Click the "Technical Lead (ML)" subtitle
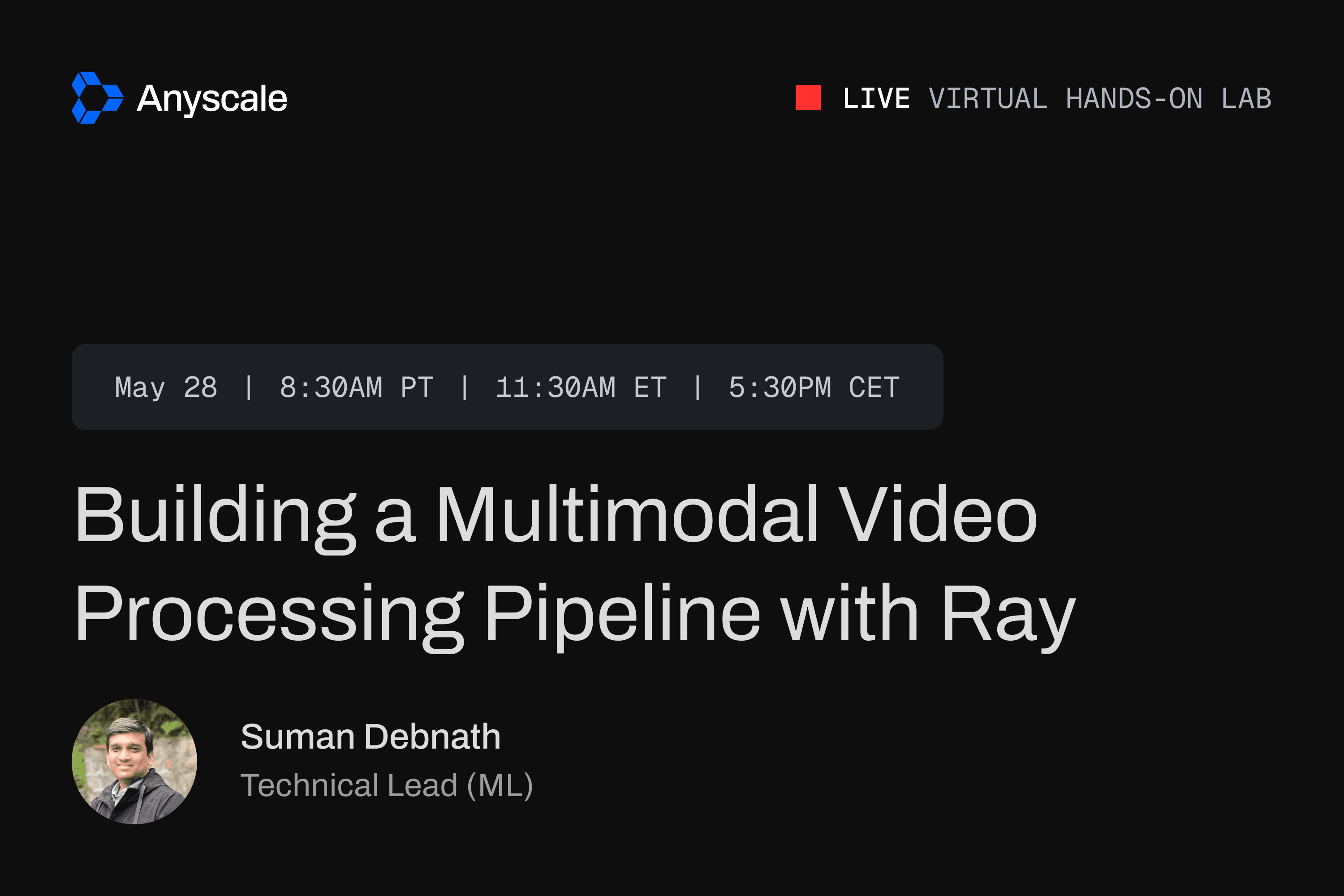This screenshot has height=896, width=1344. [x=387, y=785]
